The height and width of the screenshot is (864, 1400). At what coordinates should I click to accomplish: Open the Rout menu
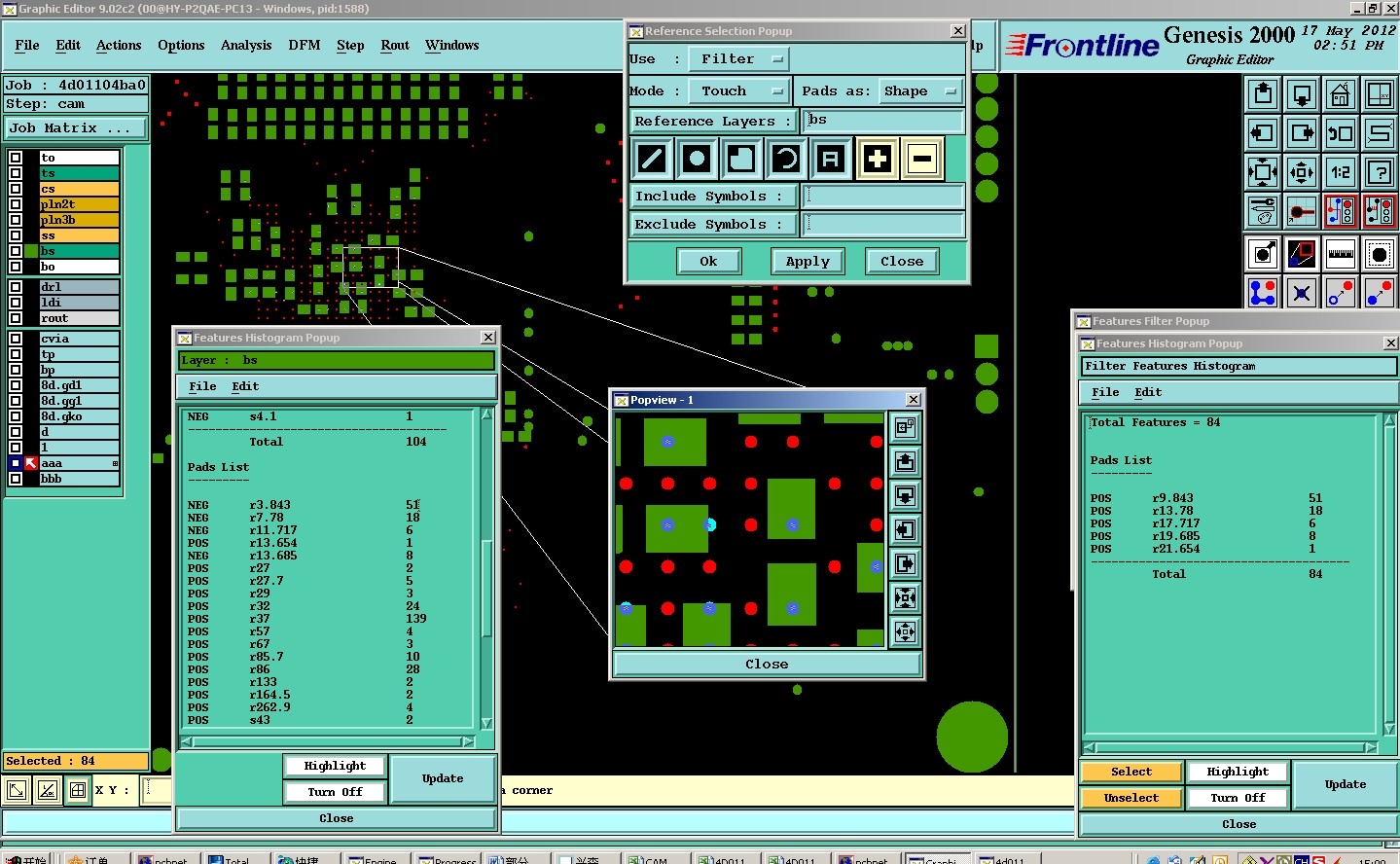pos(395,46)
